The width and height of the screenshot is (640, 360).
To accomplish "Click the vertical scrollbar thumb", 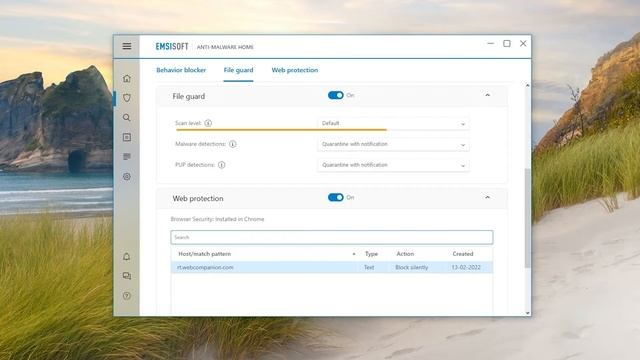I will (527, 218).
